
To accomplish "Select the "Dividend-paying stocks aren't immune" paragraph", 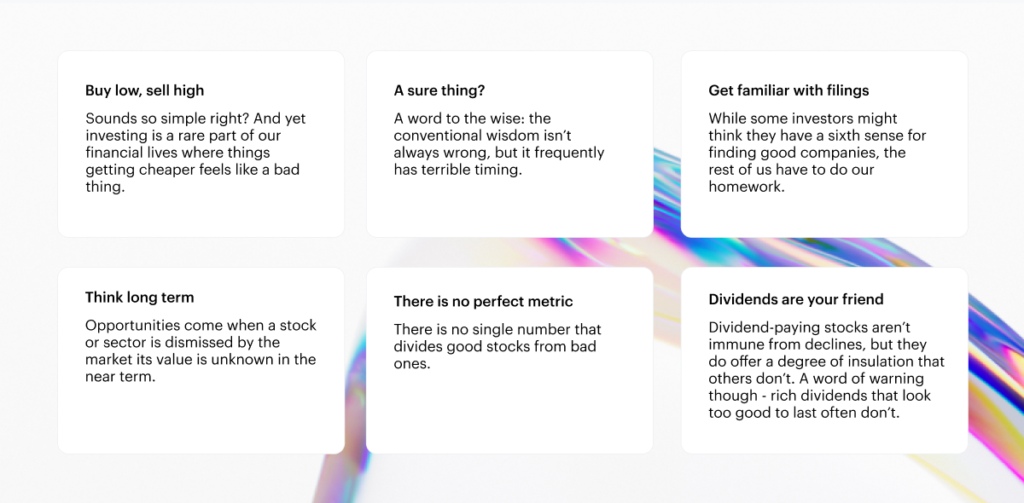I will pos(825,370).
